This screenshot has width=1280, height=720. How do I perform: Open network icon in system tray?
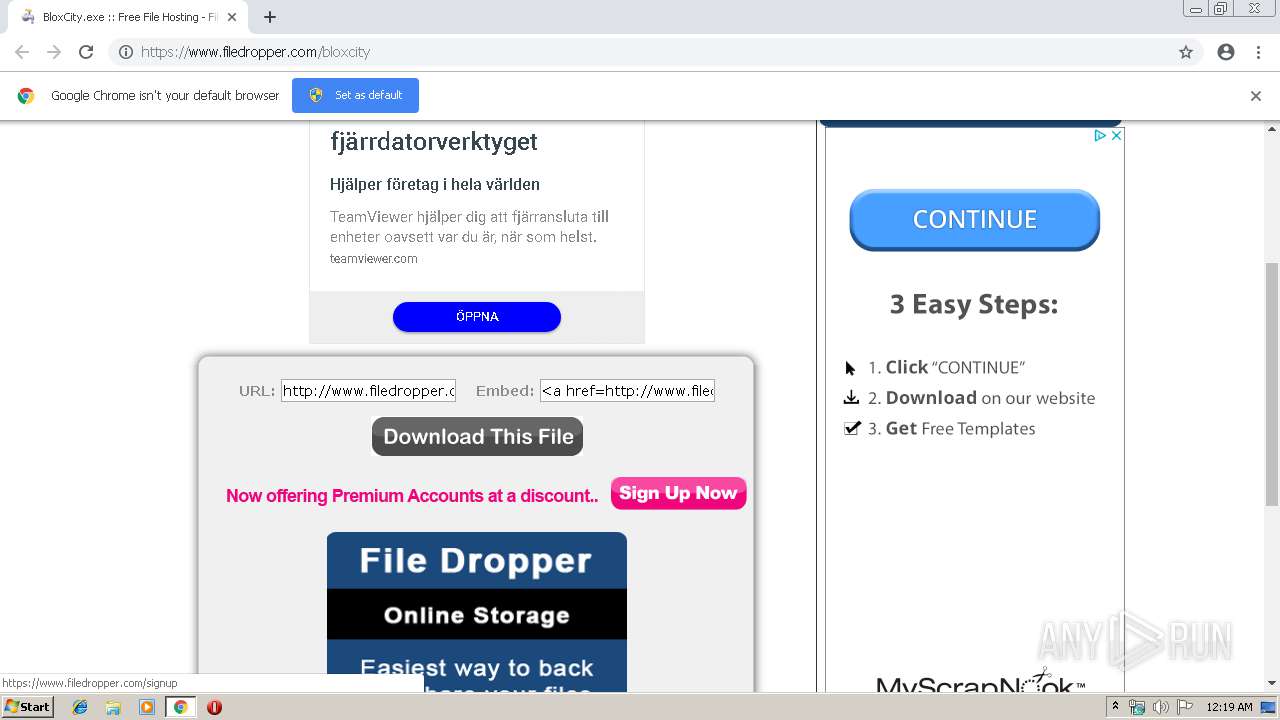1137,707
